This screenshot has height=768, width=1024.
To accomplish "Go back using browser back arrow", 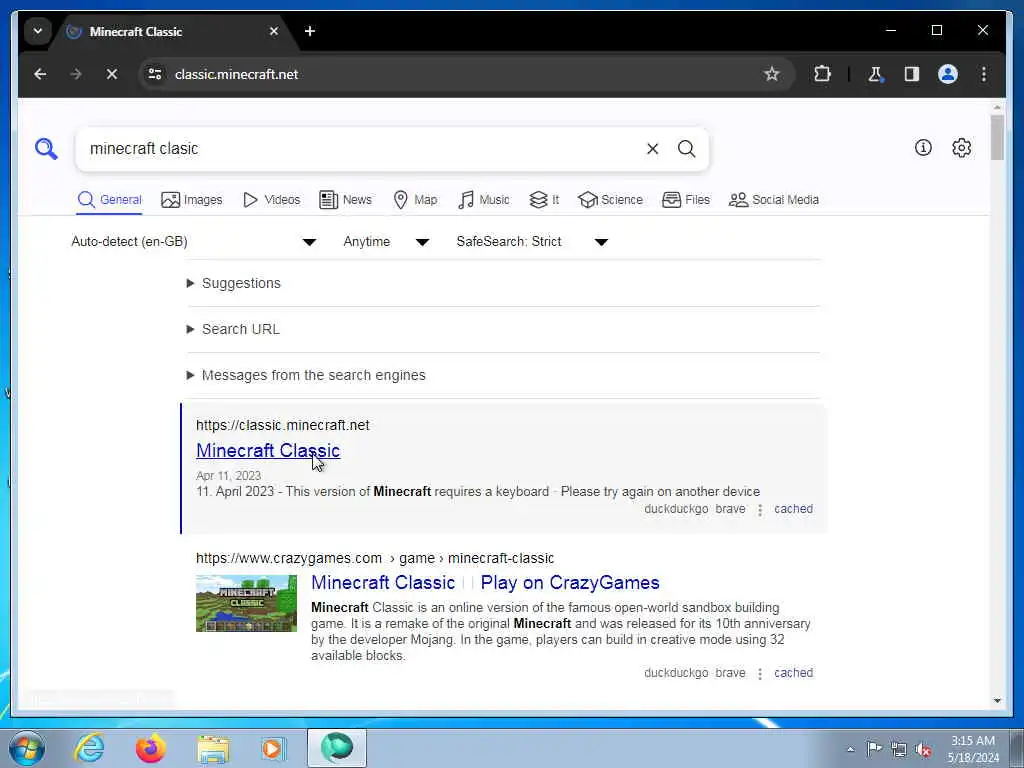I will tap(40, 74).
